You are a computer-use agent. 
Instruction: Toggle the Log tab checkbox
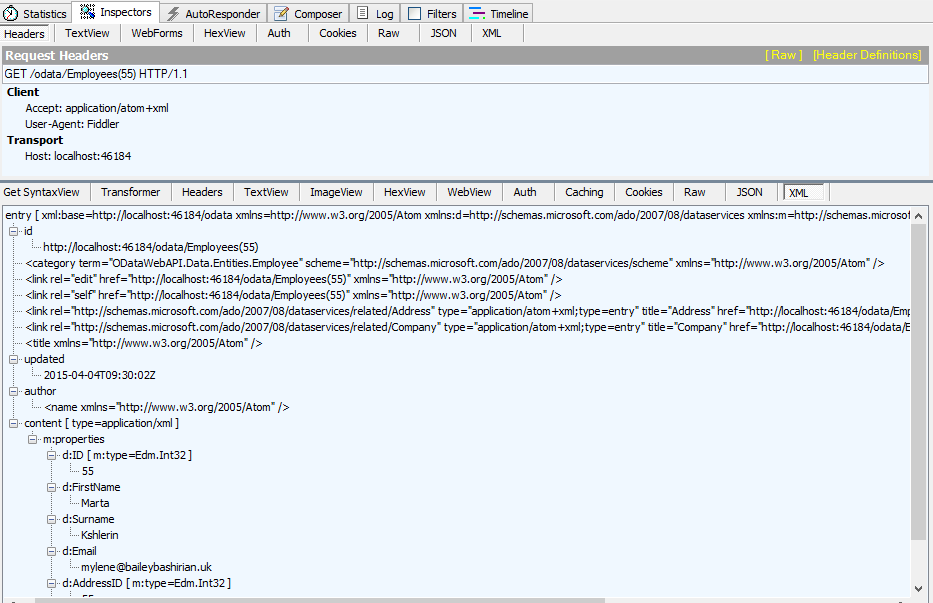(363, 14)
